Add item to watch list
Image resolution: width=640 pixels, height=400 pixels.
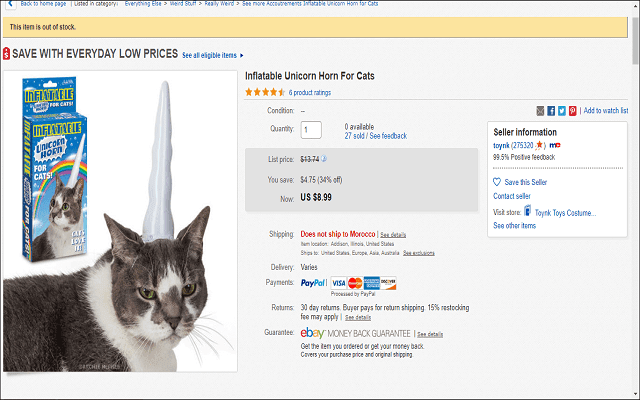tap(606, 110)
